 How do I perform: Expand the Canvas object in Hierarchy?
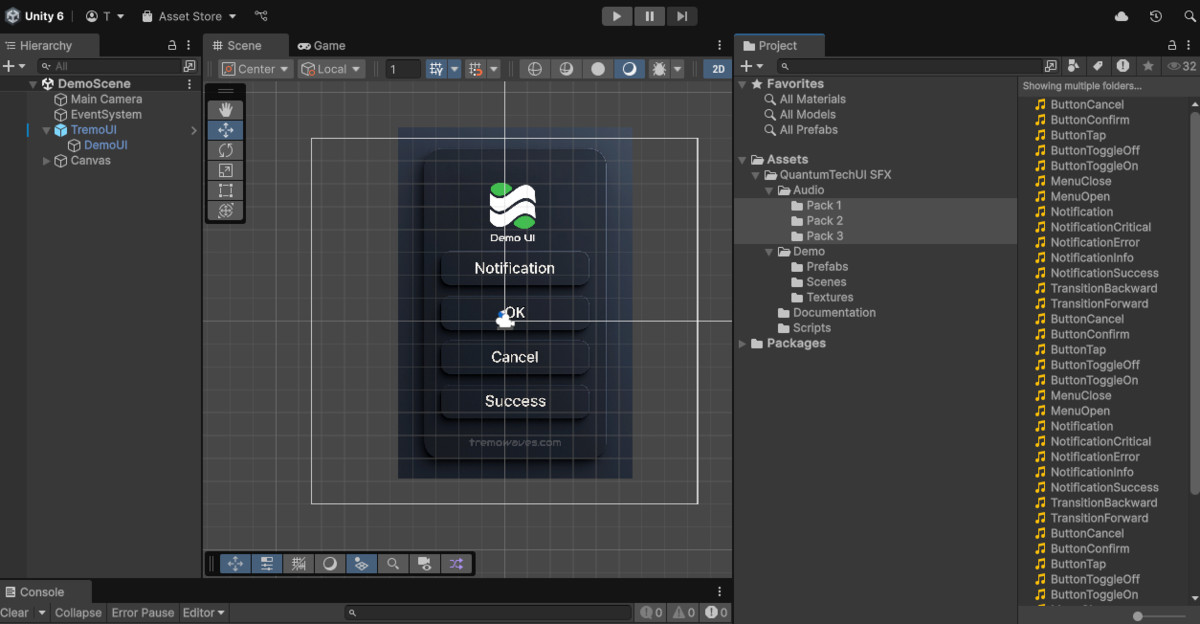(46, 160)
